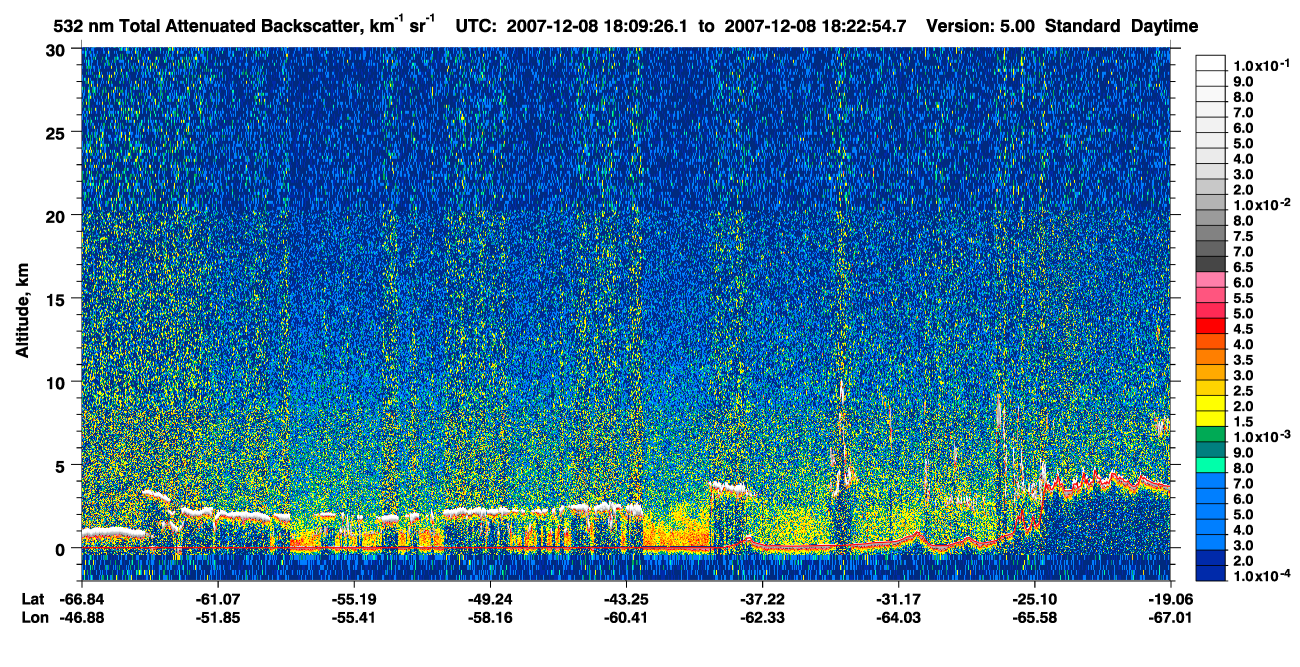Click the 'Daytime' word in the header
Viewport: 1300px width, 667px height.
pos(1164,26)
